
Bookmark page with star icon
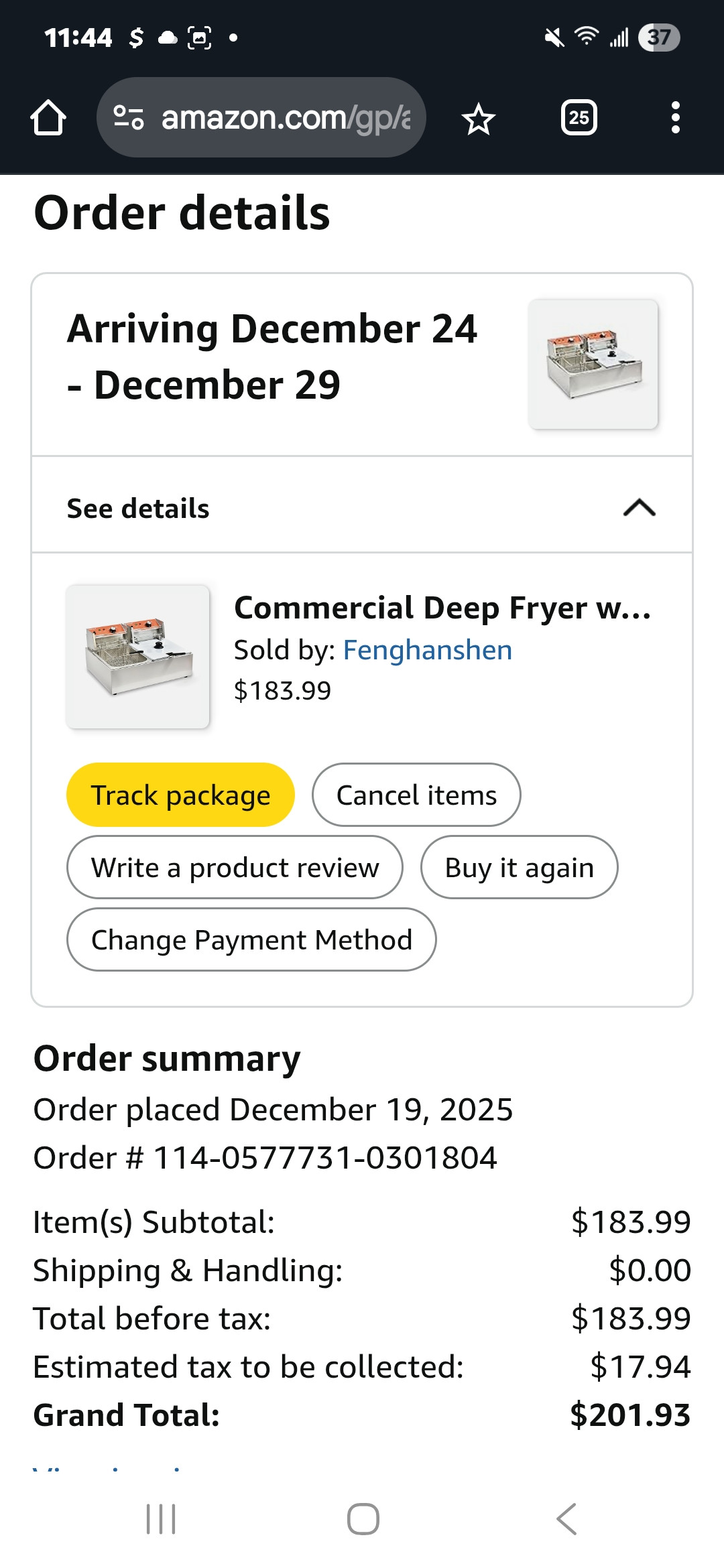478,119
